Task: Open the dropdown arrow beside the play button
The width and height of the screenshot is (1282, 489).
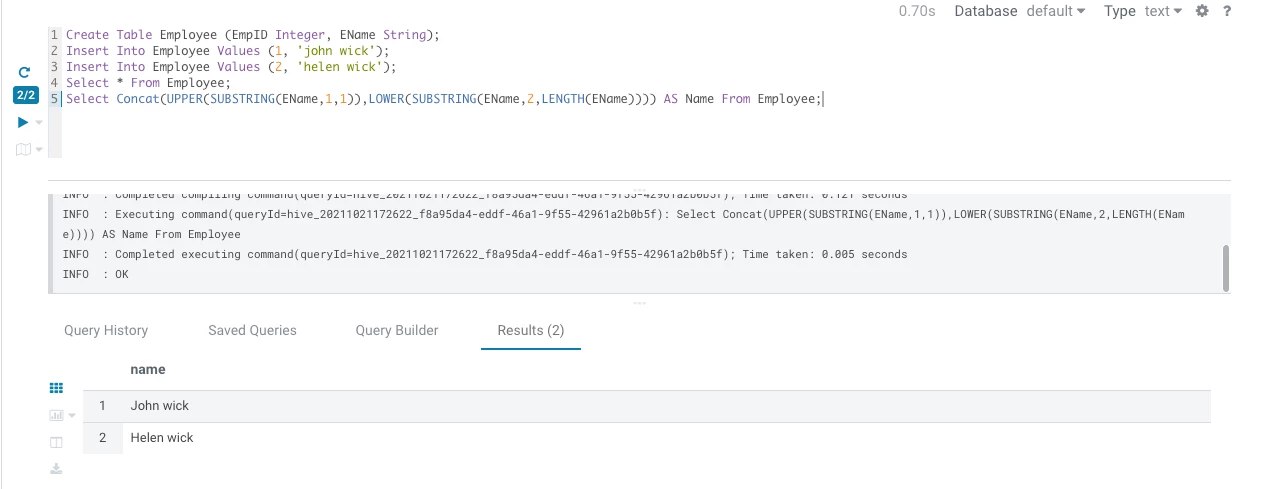Action: (39, 123)
